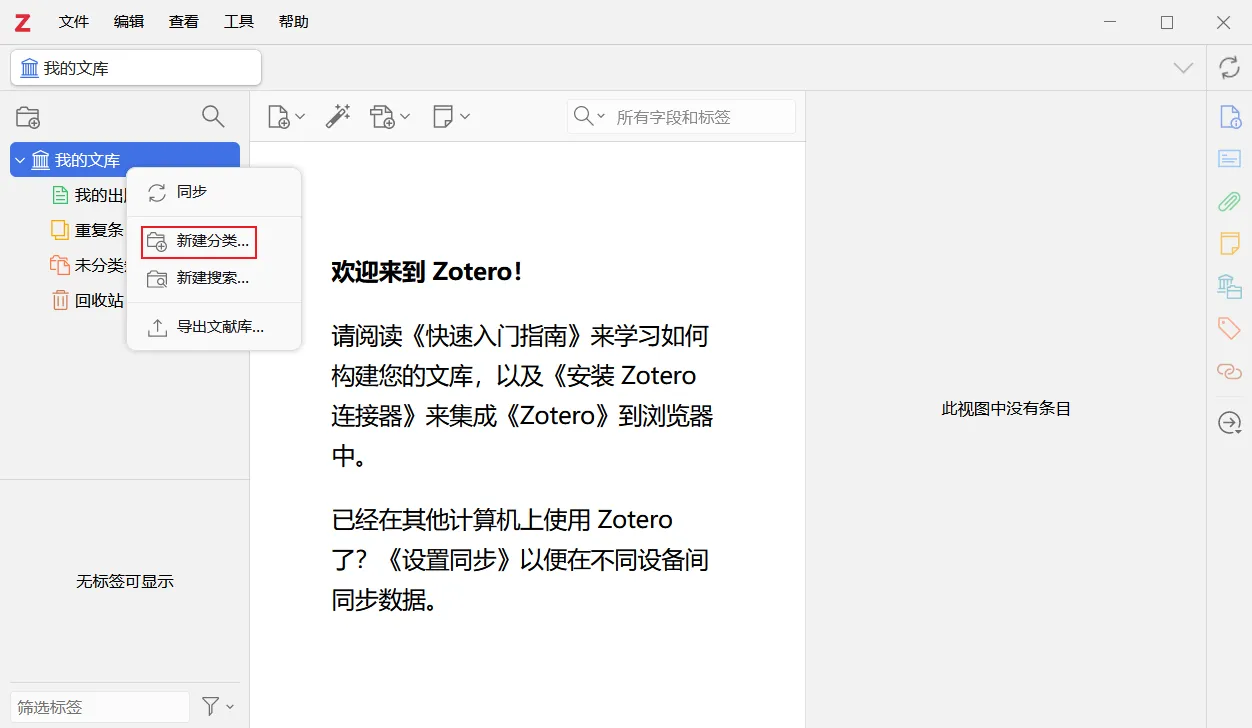Click the sync with zotero.org icon
The image size is (1252, 728).
(1229, 68)
